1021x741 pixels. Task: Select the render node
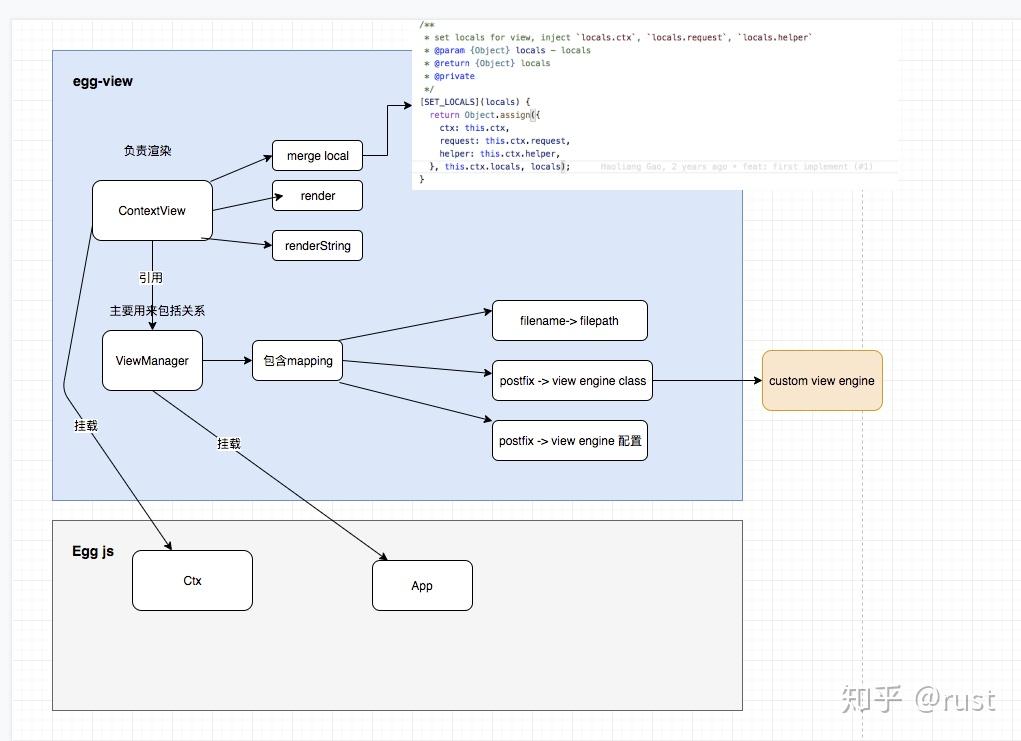pos(317,195)
